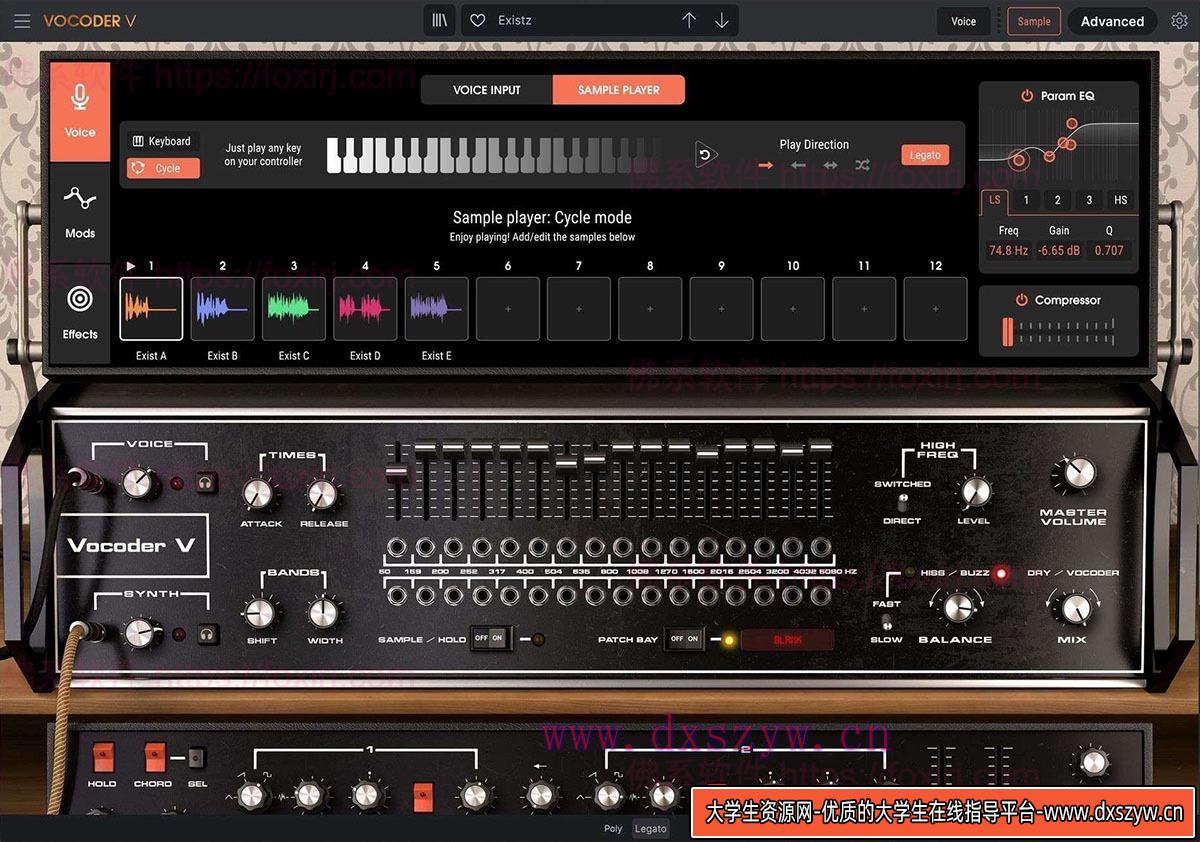Click the Release time knob

coord(323,493)
